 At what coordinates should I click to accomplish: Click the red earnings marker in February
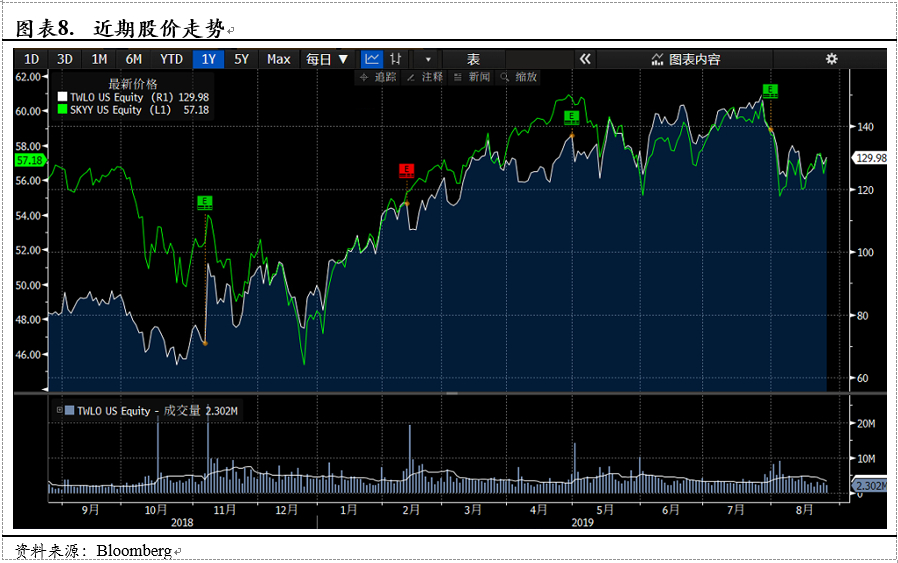(406, 170)
